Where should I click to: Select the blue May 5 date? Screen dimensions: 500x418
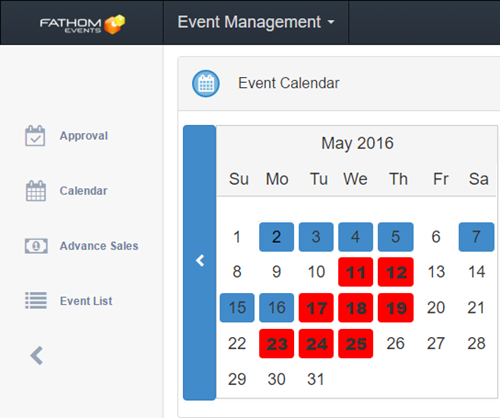point(396,237)
